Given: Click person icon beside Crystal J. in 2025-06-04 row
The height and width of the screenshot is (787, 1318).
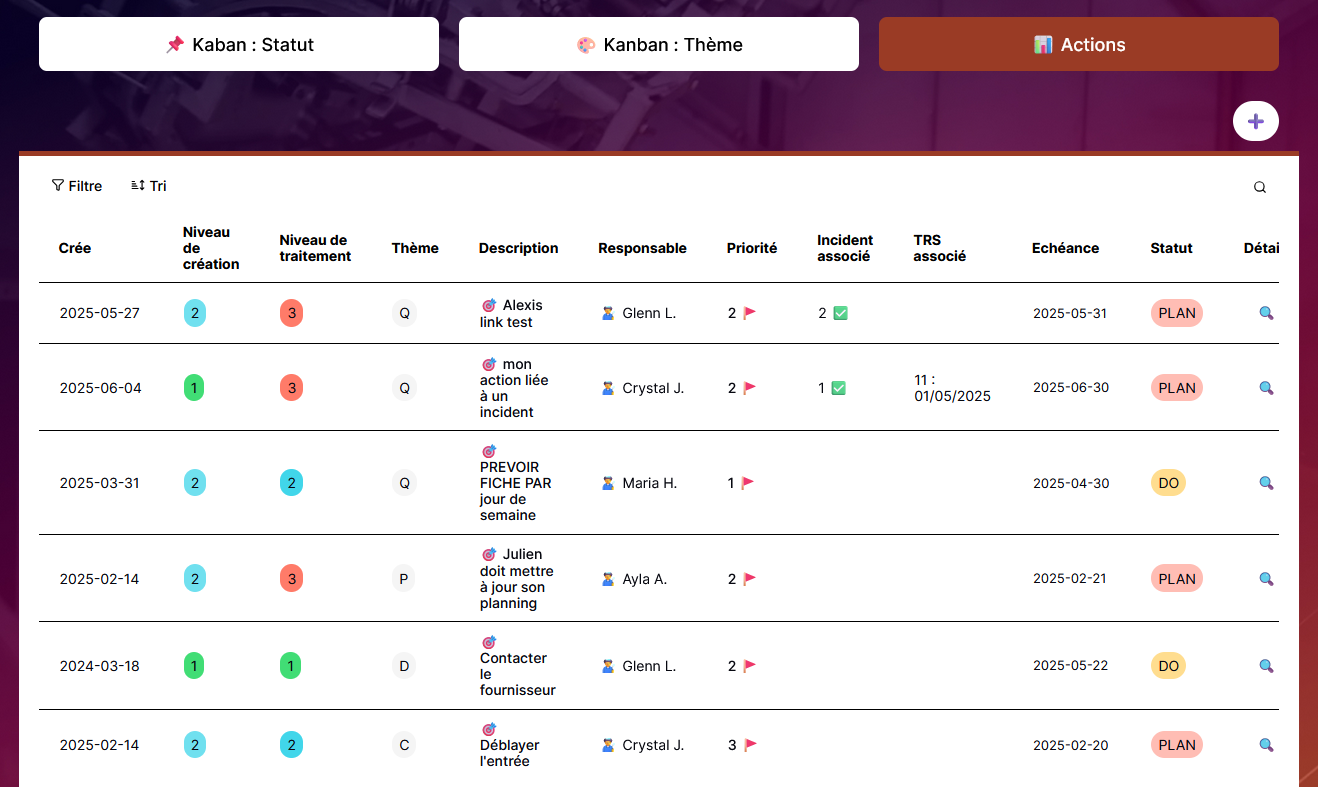Looking at the screenshot, I should (608, 388).
